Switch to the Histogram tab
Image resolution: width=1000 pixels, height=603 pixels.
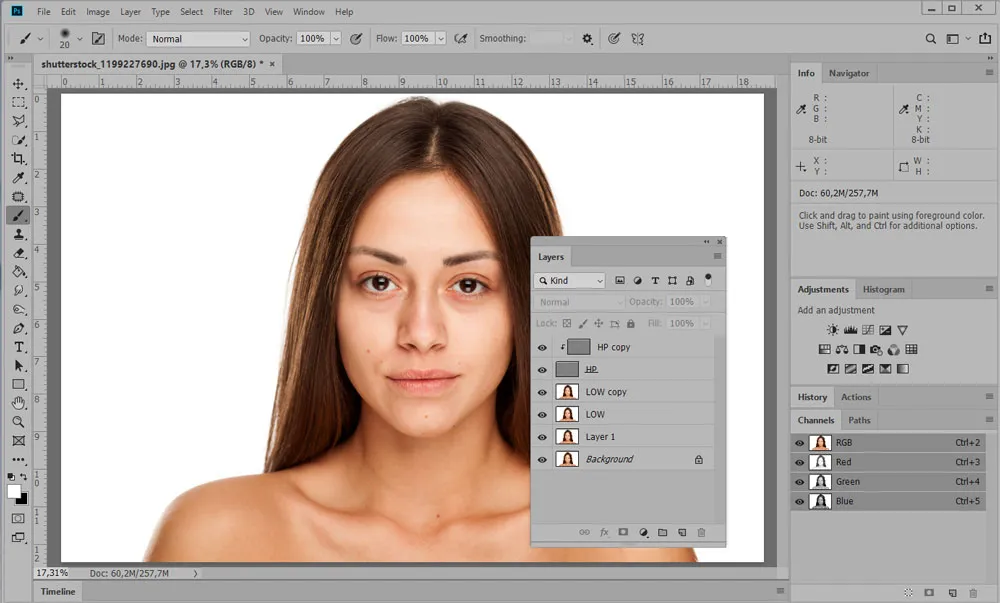coord(883,289)
